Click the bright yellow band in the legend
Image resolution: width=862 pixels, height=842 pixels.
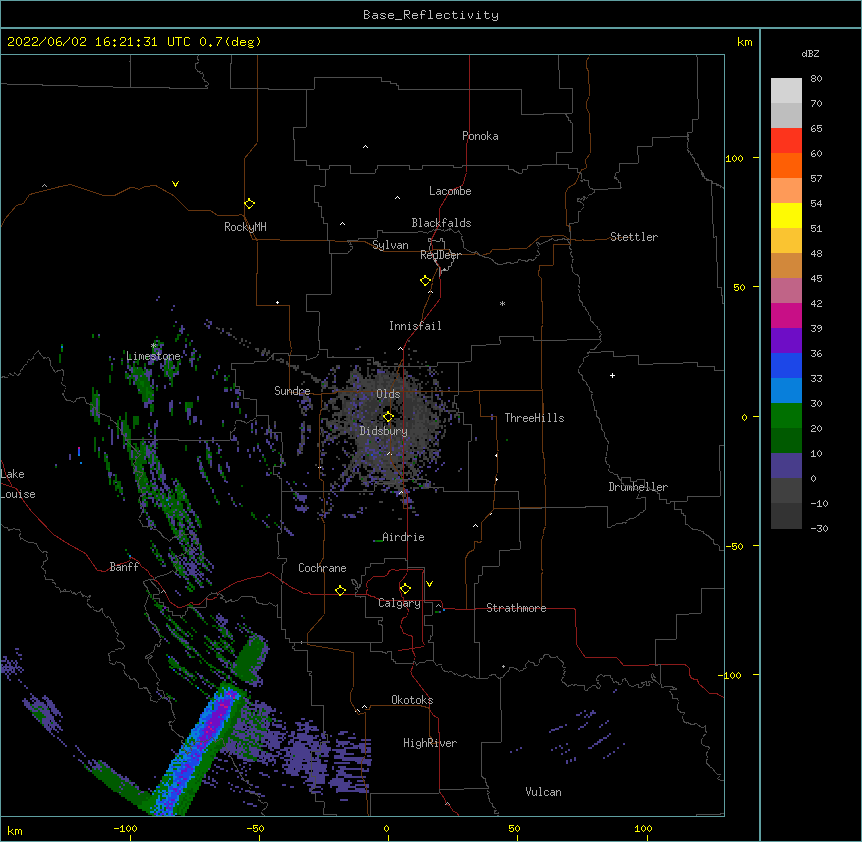[786, 215]
